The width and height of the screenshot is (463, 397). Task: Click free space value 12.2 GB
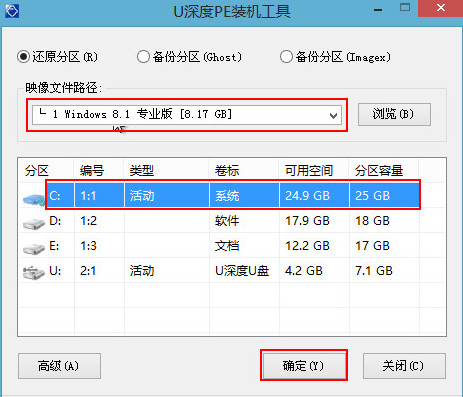click(x=307, y=246)
